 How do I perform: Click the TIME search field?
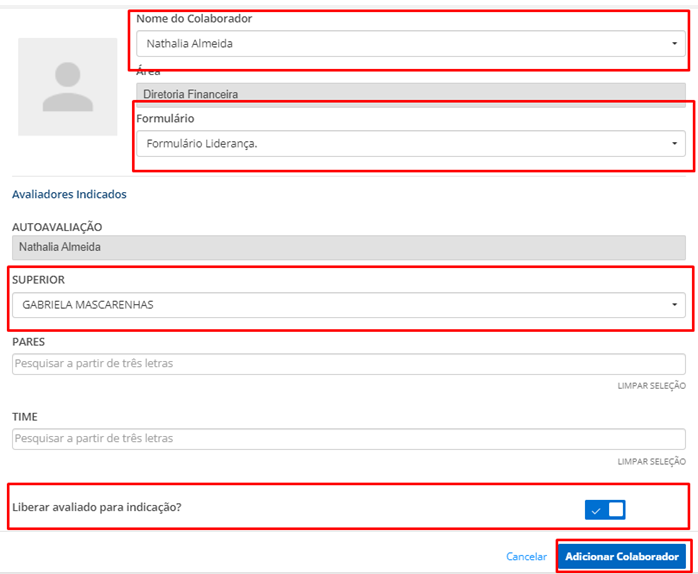click(x=349, y=439)
